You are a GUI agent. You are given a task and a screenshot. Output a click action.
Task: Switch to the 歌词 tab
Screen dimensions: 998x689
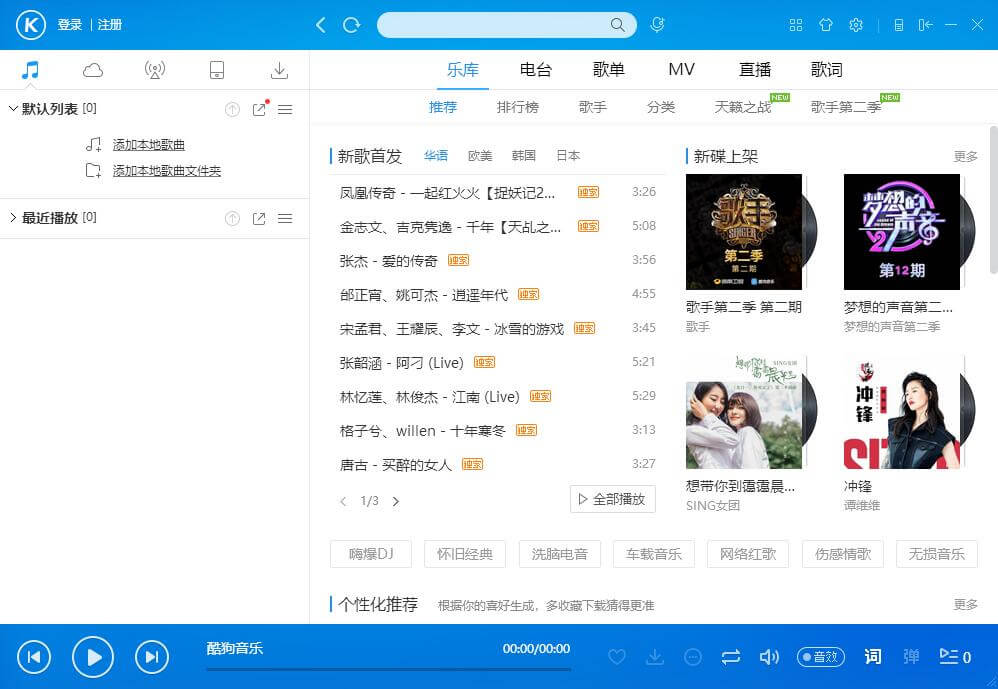(827, 69)
